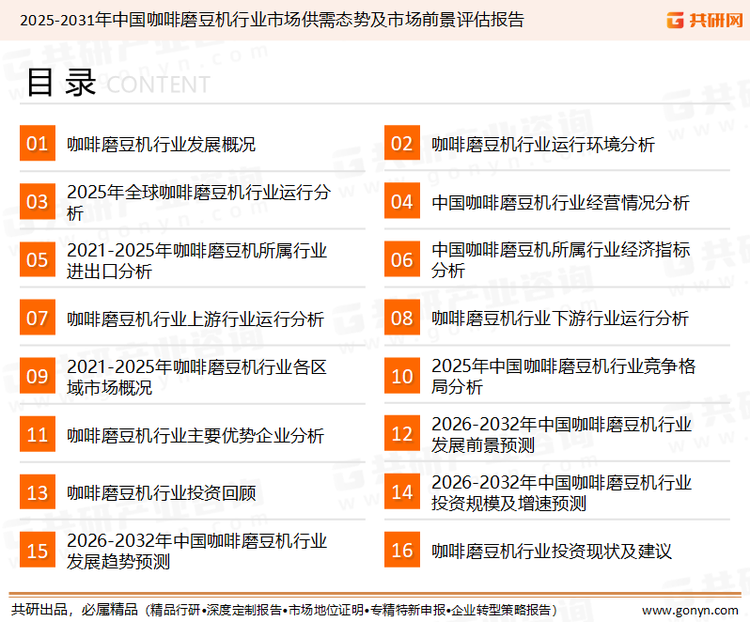The image size is (750, 622).
Task: Click orange number box 13
Action: tap(37, 492)
